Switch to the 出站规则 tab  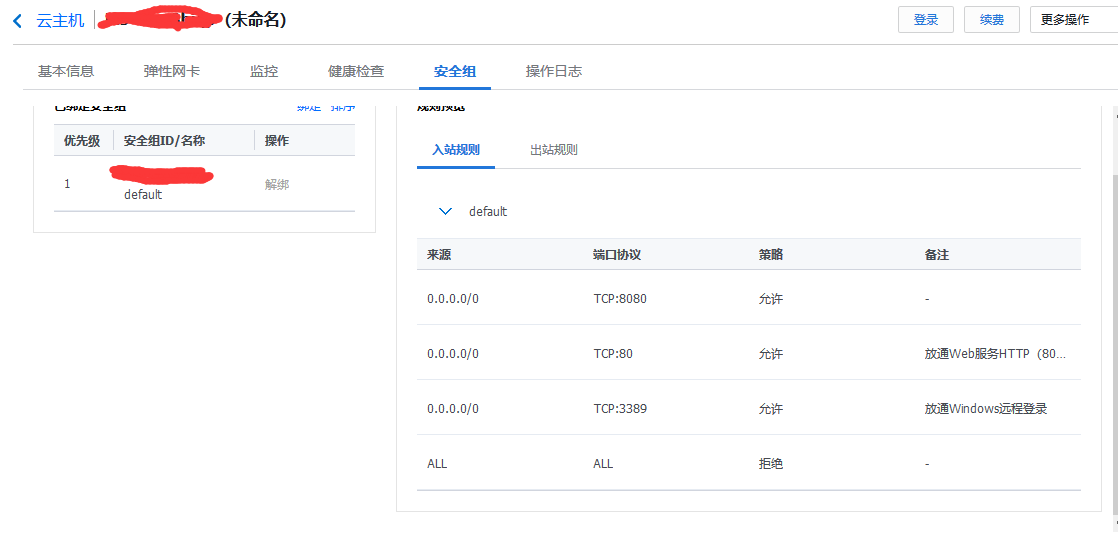(553, 150)
